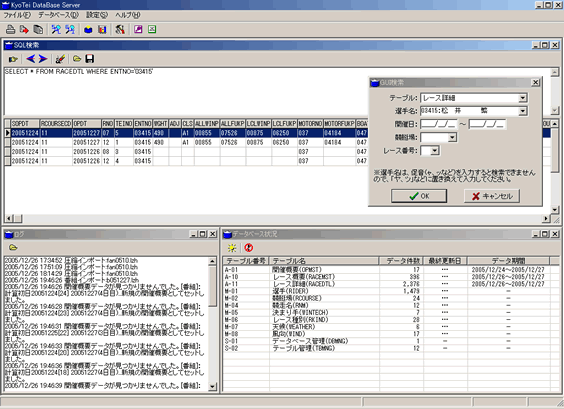
Task: Select the 開催概要(OPMST) row
Action: click(x=391, y=270)
